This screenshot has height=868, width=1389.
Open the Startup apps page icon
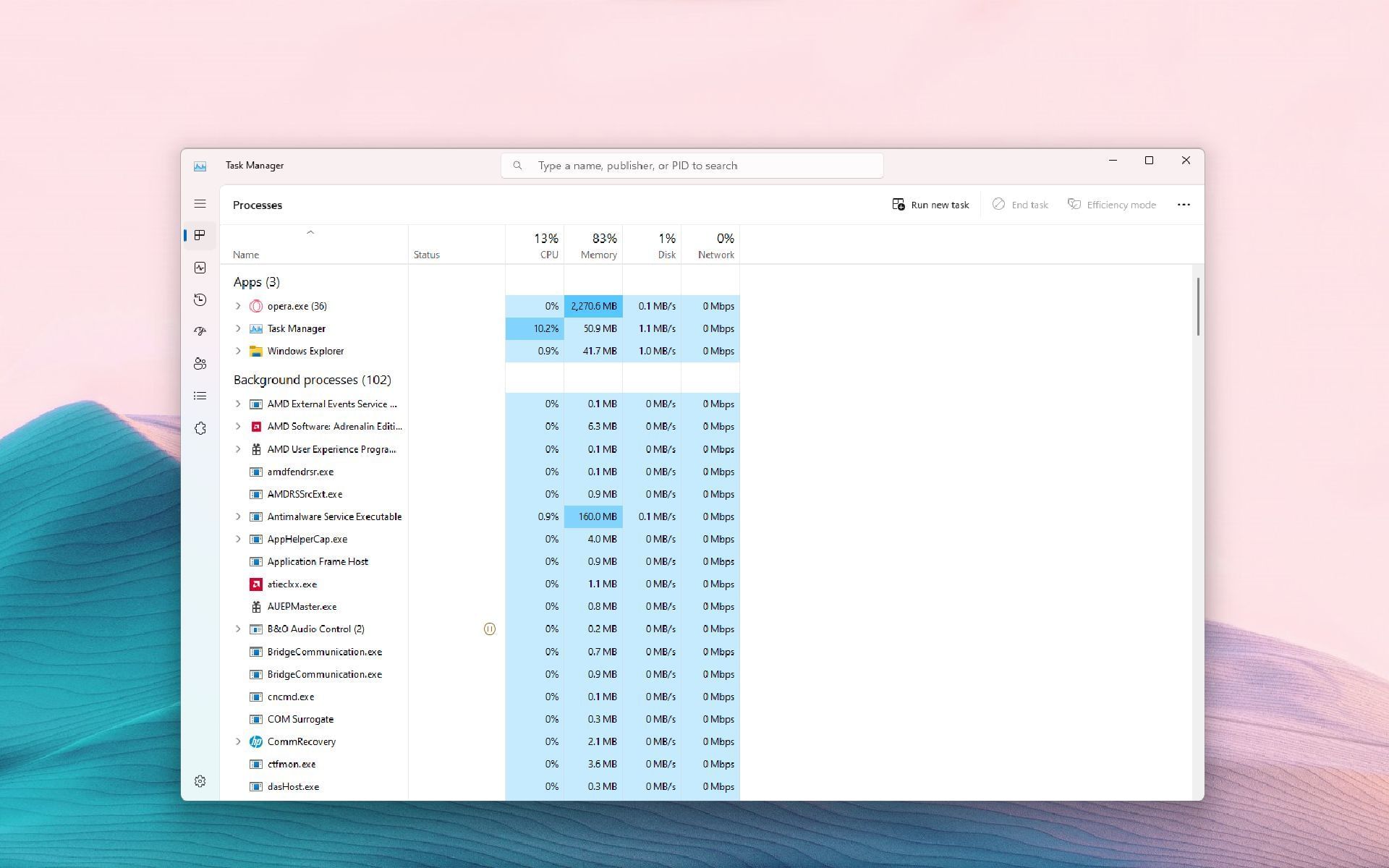point(200,331)
